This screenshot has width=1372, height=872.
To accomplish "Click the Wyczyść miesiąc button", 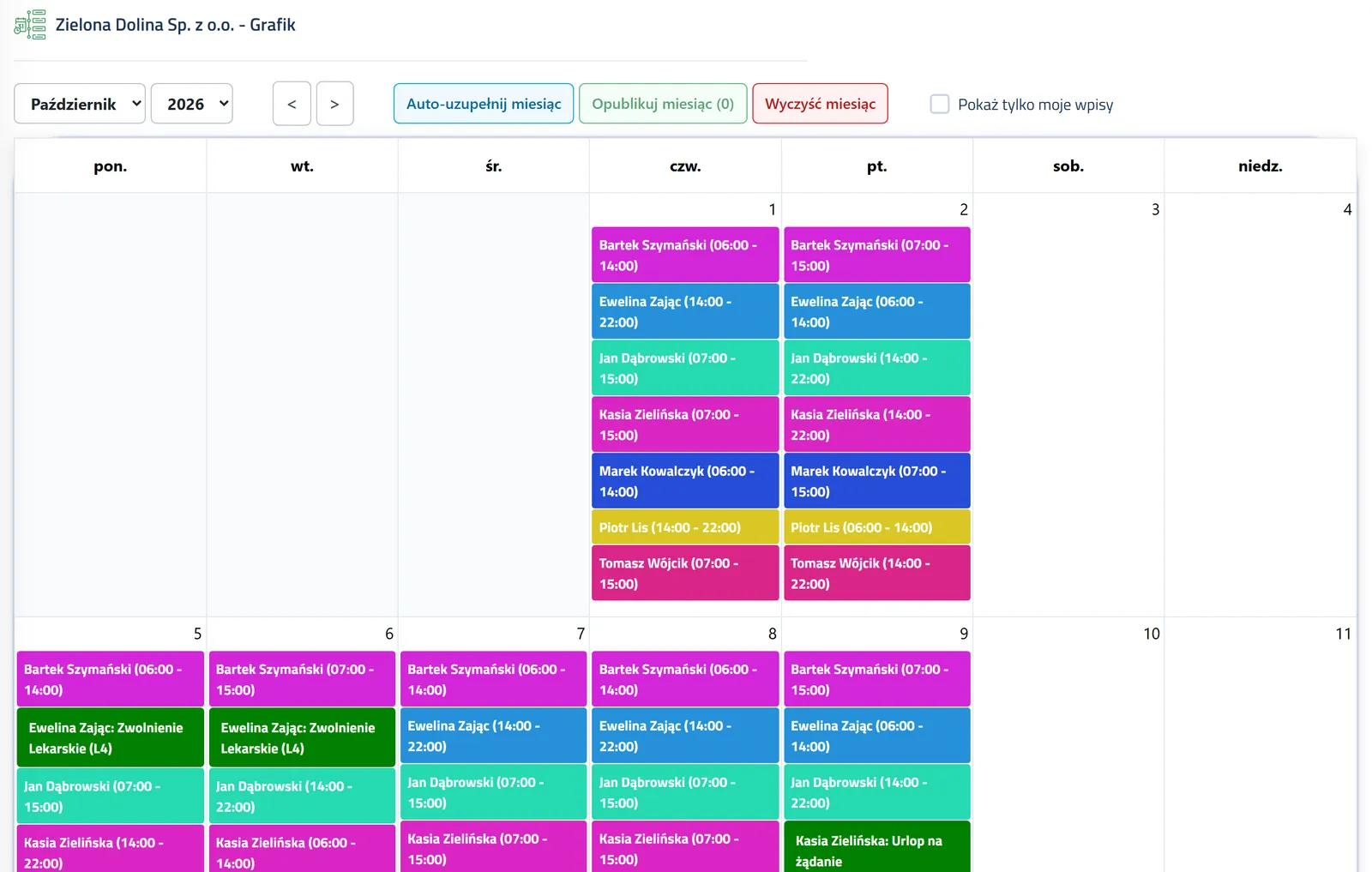I will click(820, 104).
